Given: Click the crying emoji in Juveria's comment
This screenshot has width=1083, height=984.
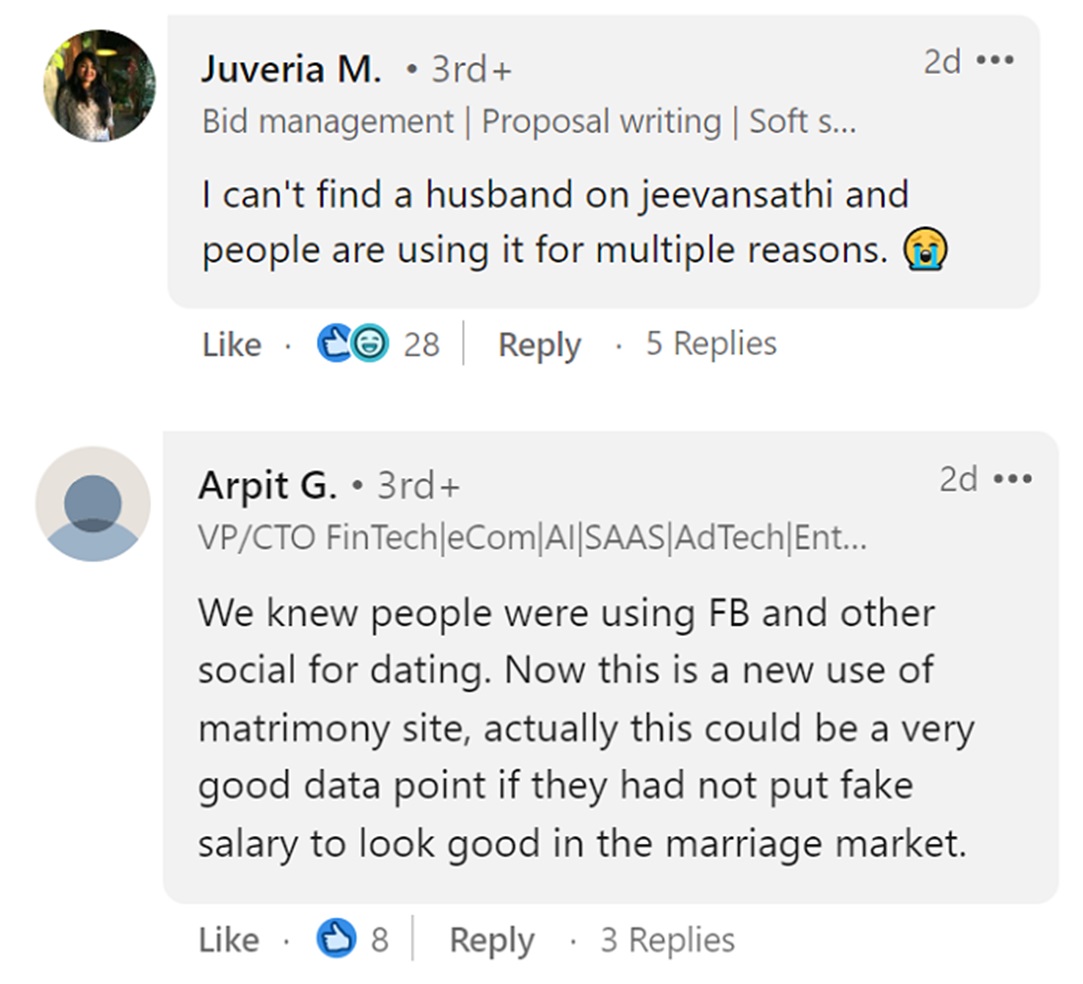Looking at the screenshot, I should coord(925,249).
